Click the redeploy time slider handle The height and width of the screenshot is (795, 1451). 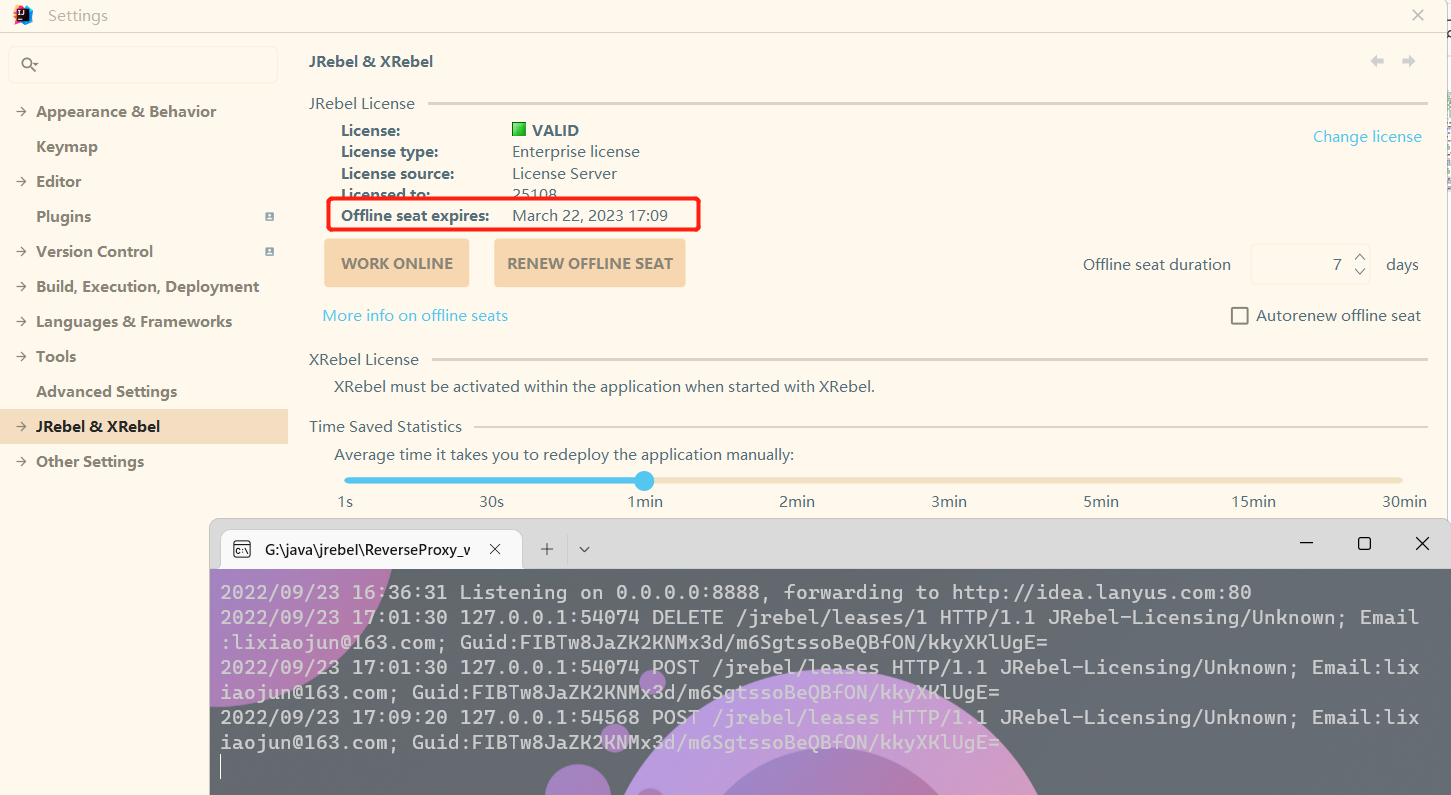tap(644, 481)
